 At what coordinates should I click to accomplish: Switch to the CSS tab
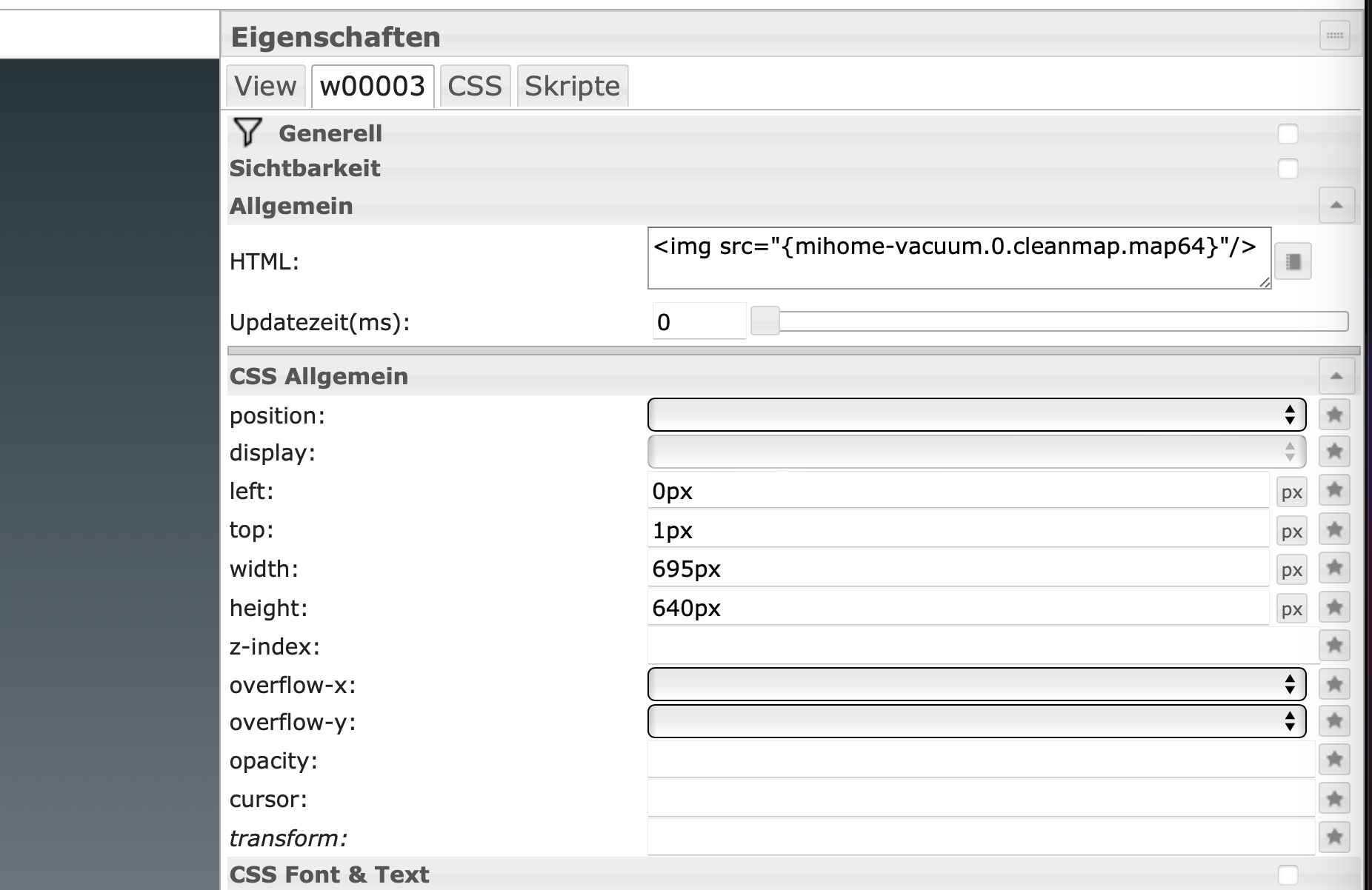(x=475, y=86)
